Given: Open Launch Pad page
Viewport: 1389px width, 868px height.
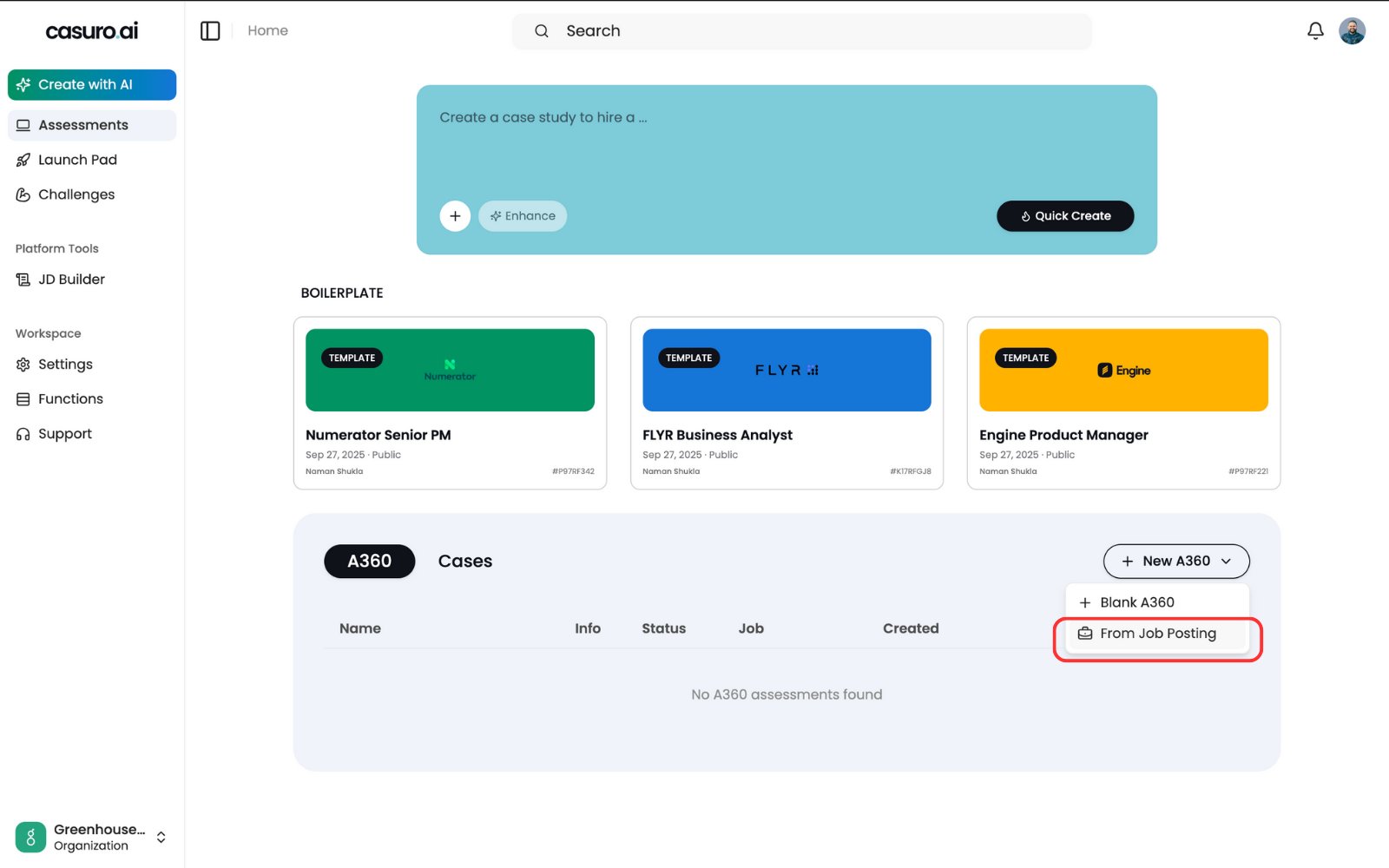Looking at the screenshot, I should pyautogui.click(x=92, y=160).
